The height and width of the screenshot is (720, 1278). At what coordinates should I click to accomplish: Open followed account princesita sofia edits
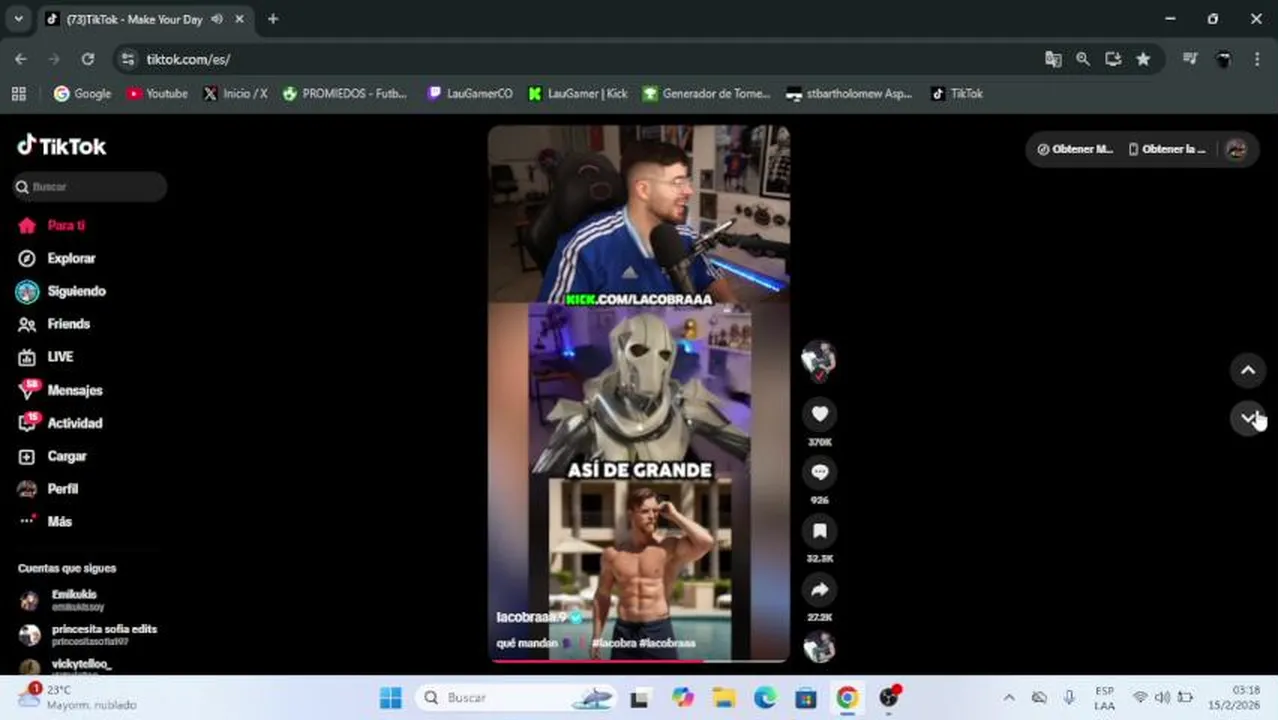[x=88, y=635]
